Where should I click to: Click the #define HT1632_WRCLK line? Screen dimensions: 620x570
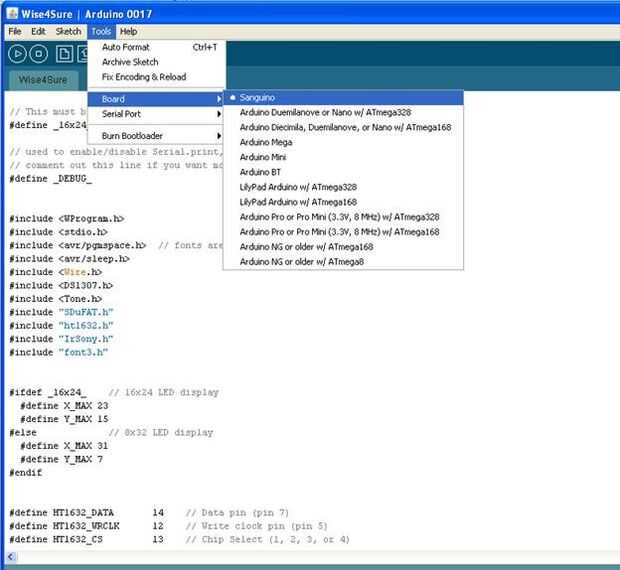point(168,527)
